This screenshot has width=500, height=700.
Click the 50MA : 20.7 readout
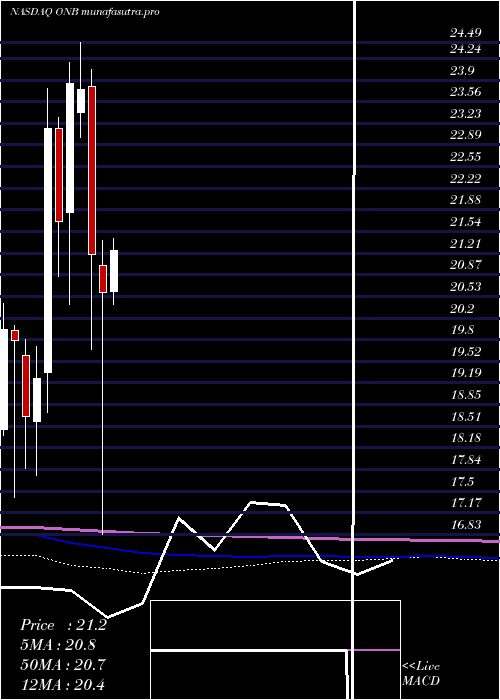tap(63, 665)
